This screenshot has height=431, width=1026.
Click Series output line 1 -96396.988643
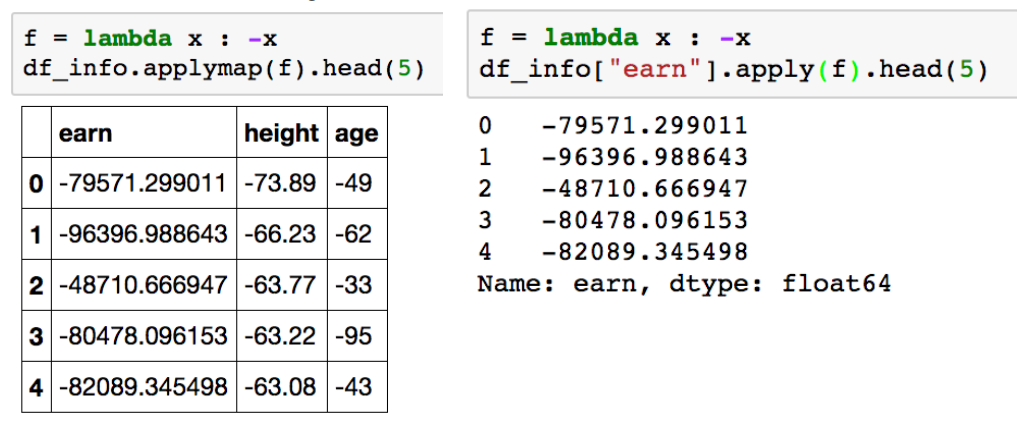coord(613,156)
